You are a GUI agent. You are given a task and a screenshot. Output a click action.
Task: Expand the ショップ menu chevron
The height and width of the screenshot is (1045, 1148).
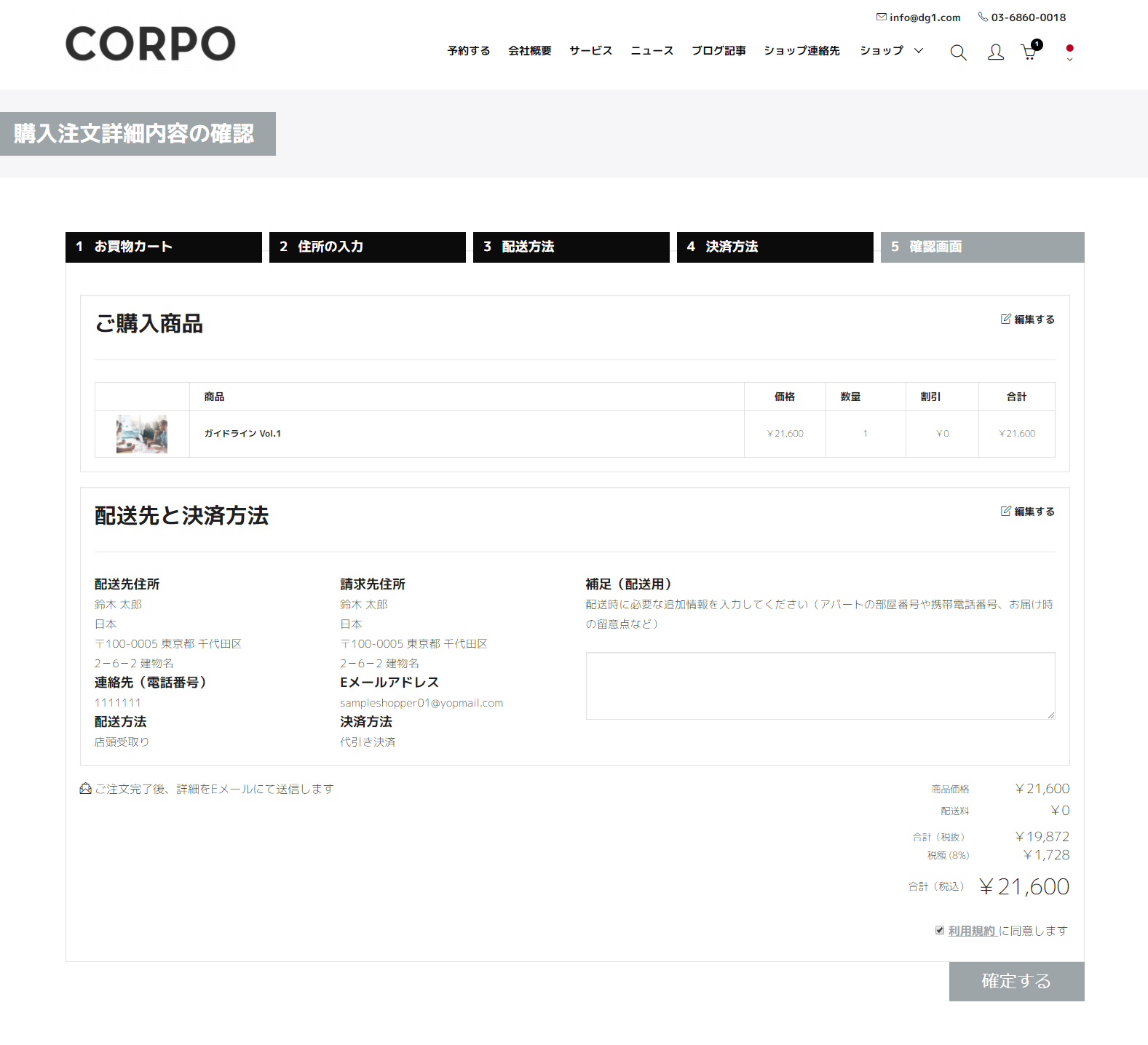(x=919, y=50)
